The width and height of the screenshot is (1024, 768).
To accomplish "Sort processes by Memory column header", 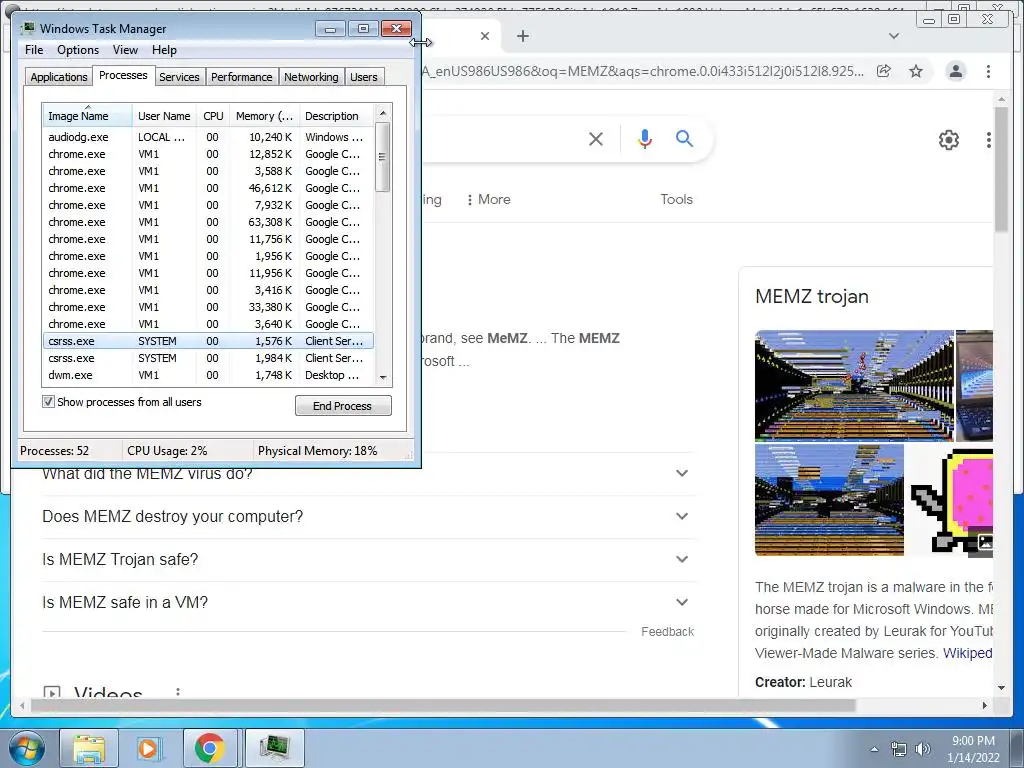I will coord(264,116).
